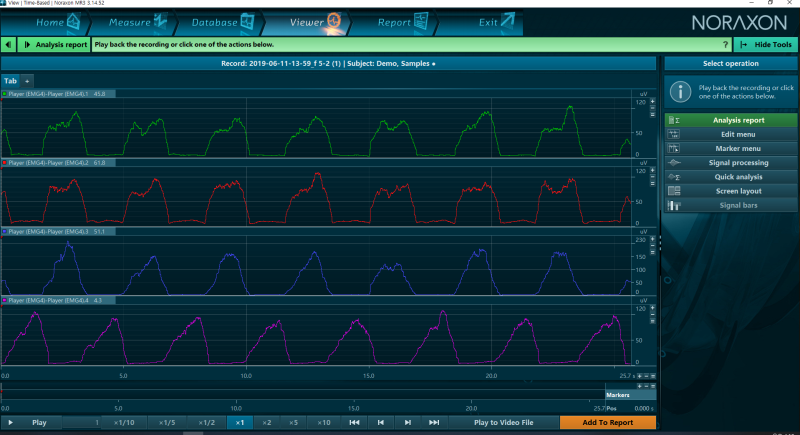Zoom in EMG4.2 amplitude with plus
This screenshot has height=435, width=800.
click(653, 170)
